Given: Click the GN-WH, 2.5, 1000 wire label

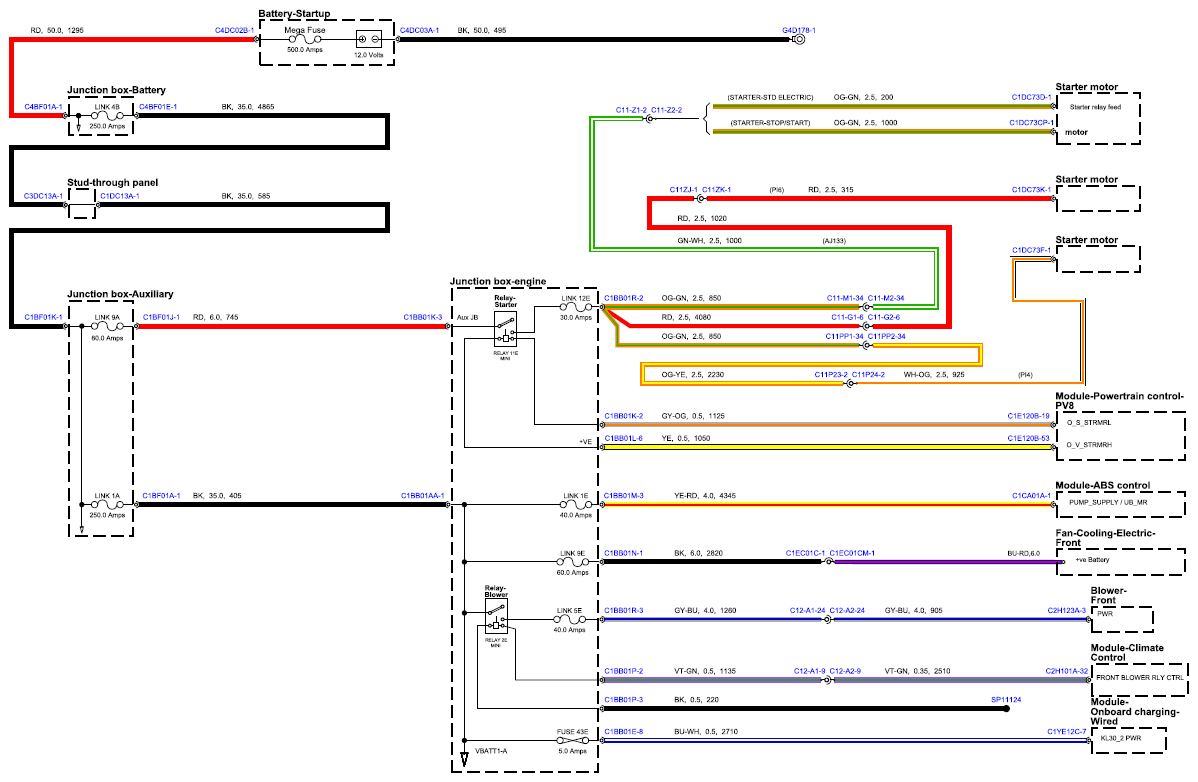Looking at the screenshot, I should [709, 241].
